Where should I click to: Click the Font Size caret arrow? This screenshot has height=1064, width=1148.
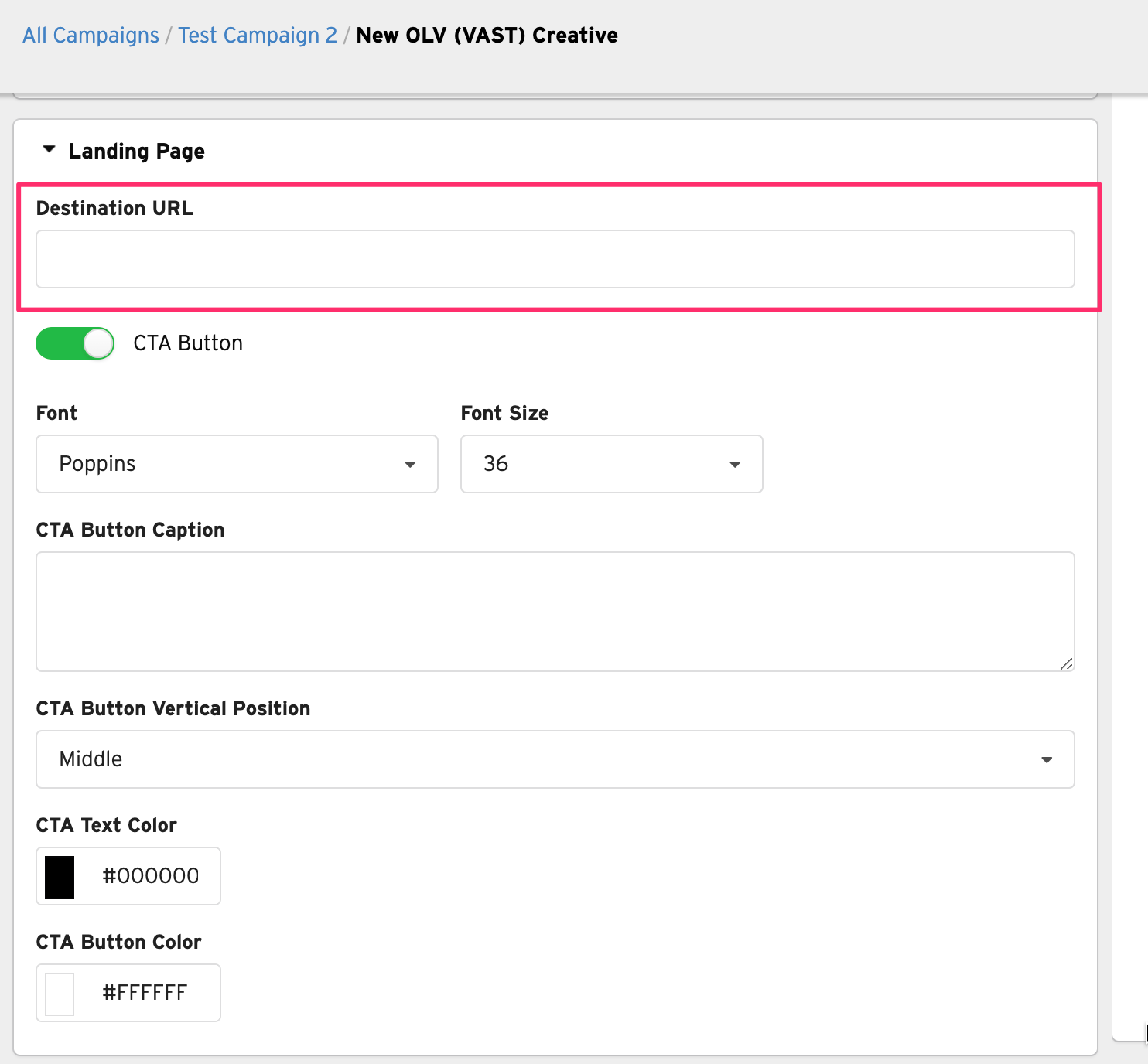coord(735,465)
